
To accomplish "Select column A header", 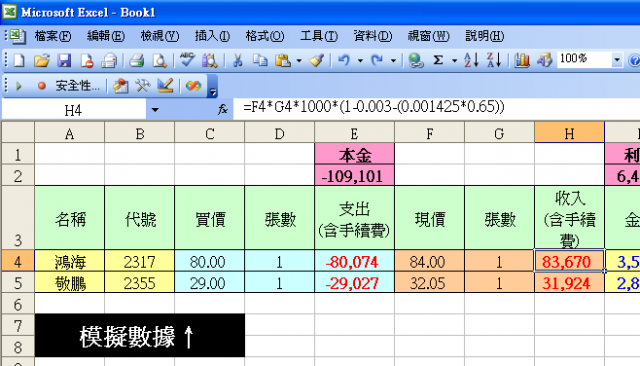I will [x=69, y=133].
